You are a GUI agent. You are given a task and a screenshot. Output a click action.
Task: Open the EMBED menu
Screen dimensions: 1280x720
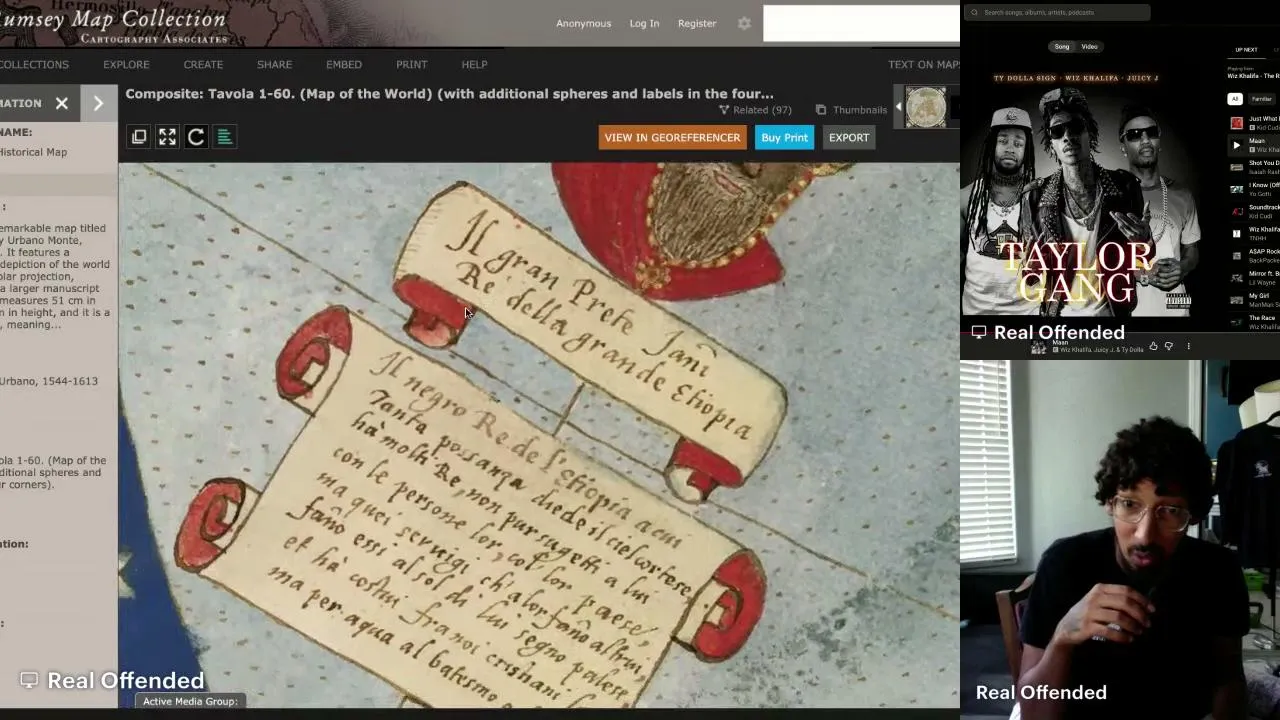(344, 65)
